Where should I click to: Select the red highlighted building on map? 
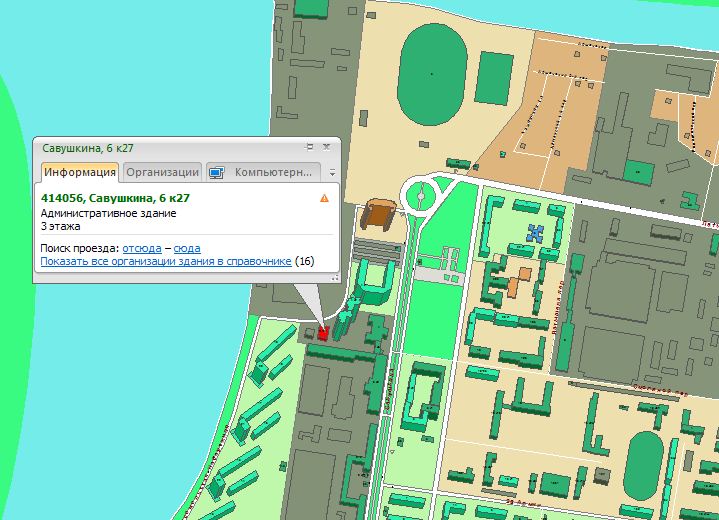pyautogui.click(x=322, y=333)
